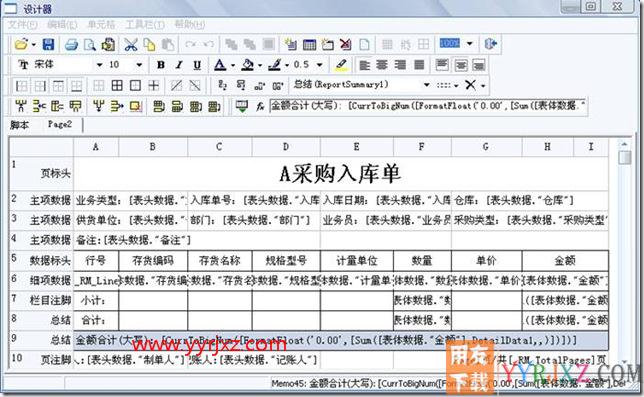The image size is (644, 397).
Task: Click the yellow rectangle band icon with red corner
Action: pyautogui.click(x=136, y=106)
